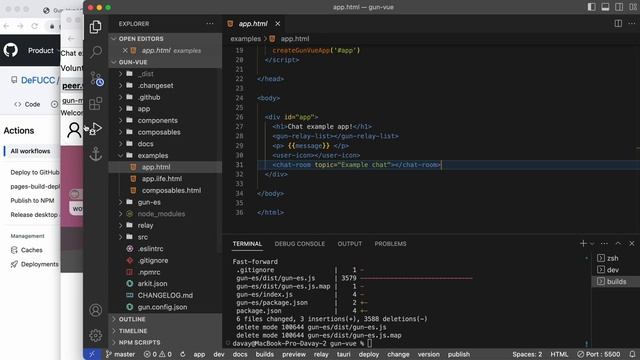Toggle primary side bar layout icon
Screen dimensions: 640x360
[x=591, y=7]
